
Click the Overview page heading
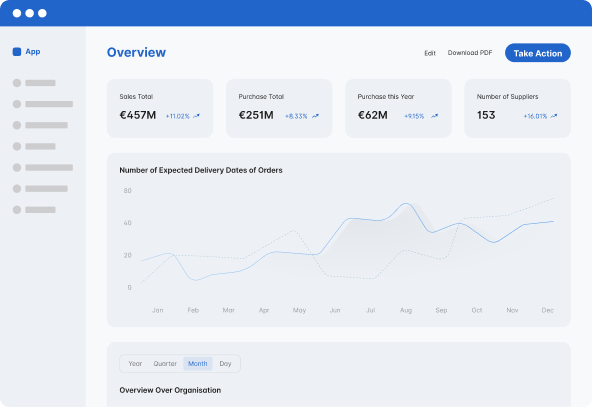click(136, 52)
